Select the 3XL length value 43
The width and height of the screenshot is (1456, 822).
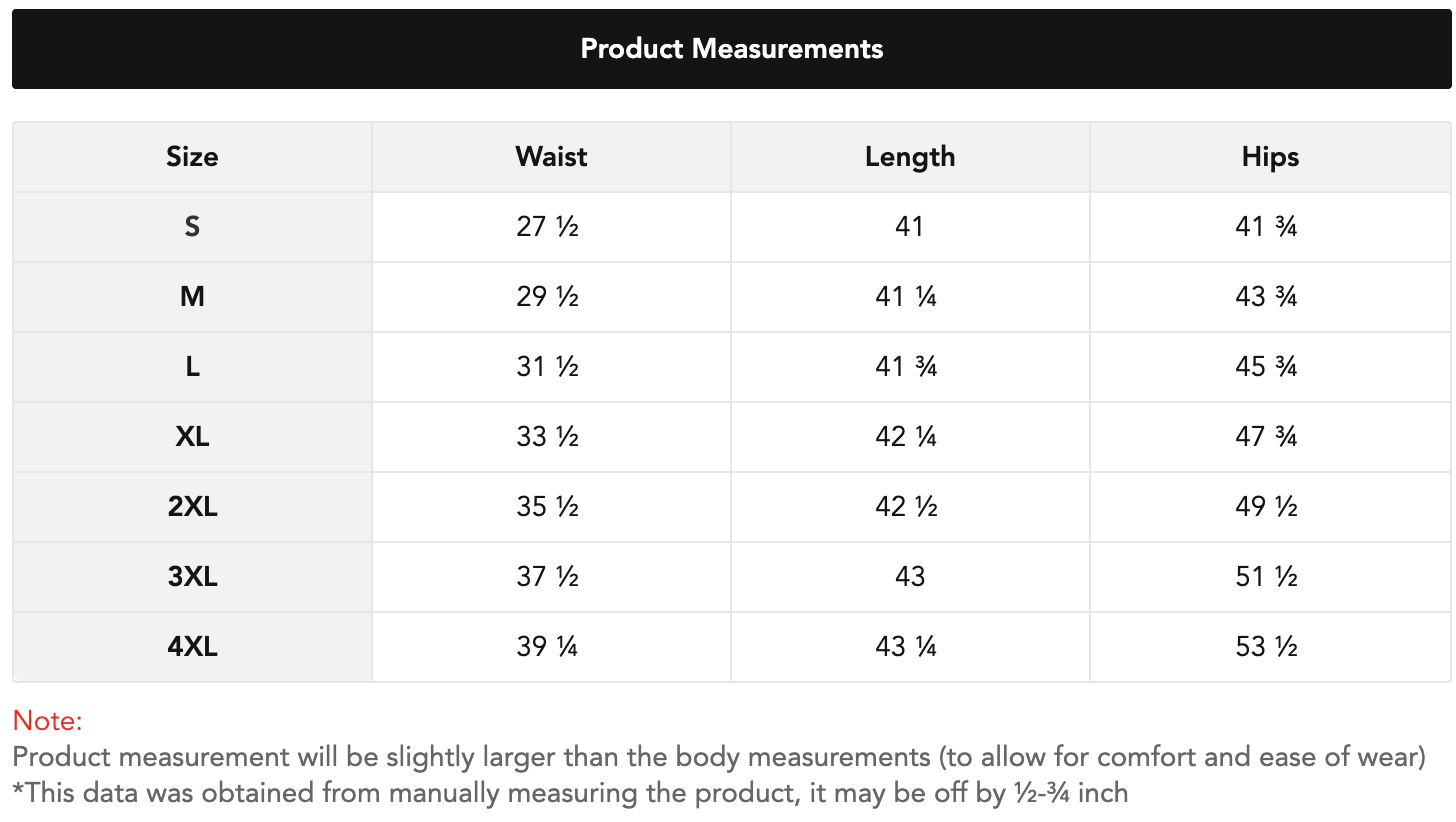click(910, 577)
